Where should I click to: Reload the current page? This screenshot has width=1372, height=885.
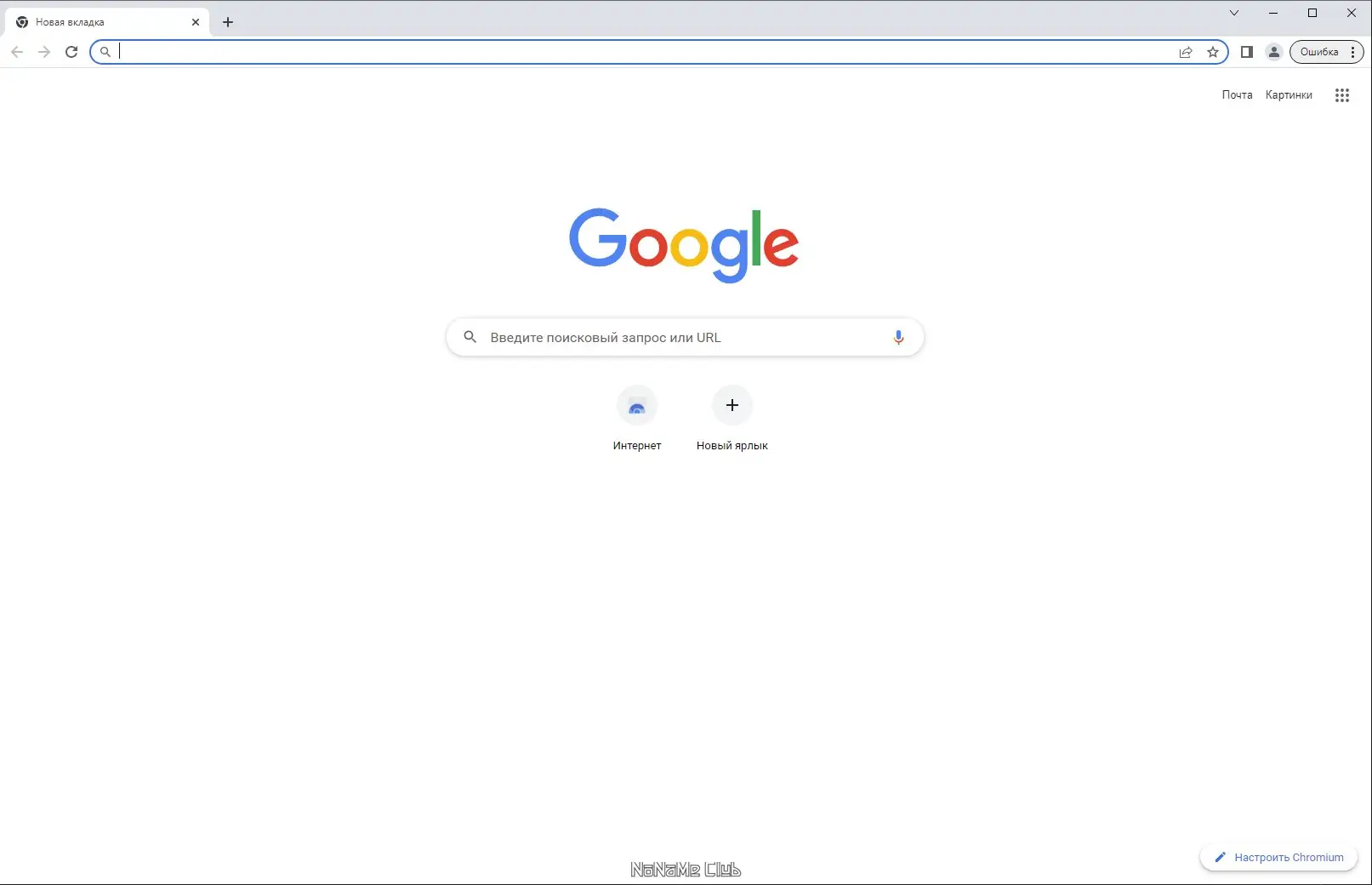pos(71,52)
